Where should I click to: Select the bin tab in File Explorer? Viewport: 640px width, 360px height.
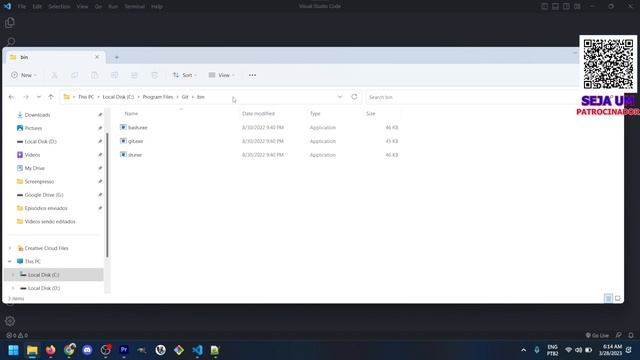pos(54,57)
